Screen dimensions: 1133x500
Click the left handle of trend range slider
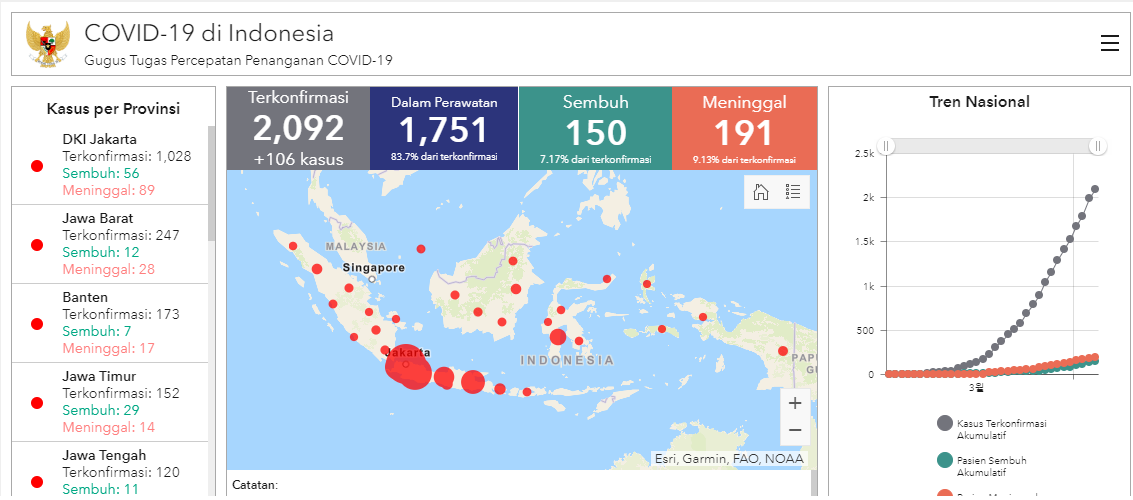[887, 146]
